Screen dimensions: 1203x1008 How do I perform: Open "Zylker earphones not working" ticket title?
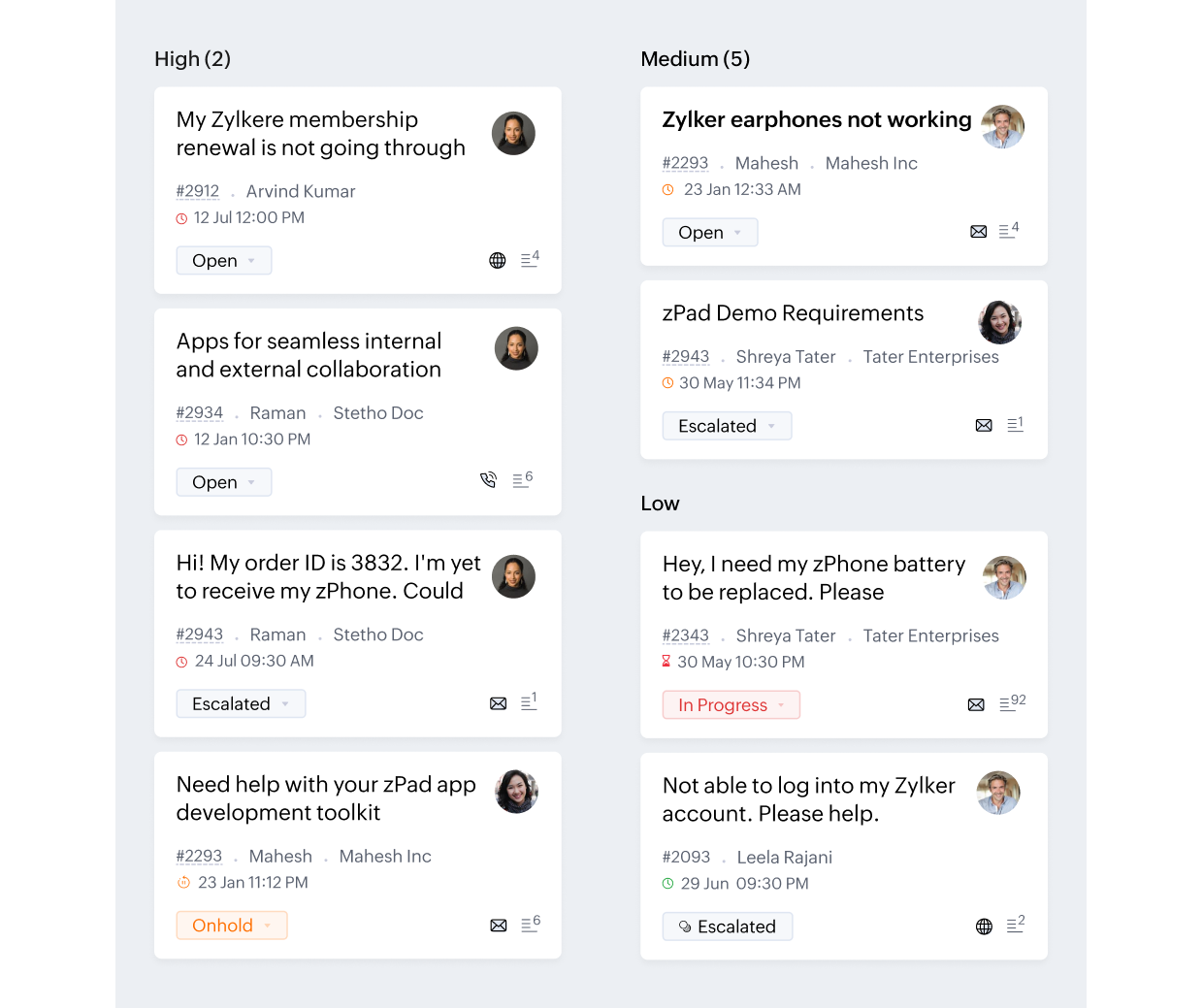(816, 119)
